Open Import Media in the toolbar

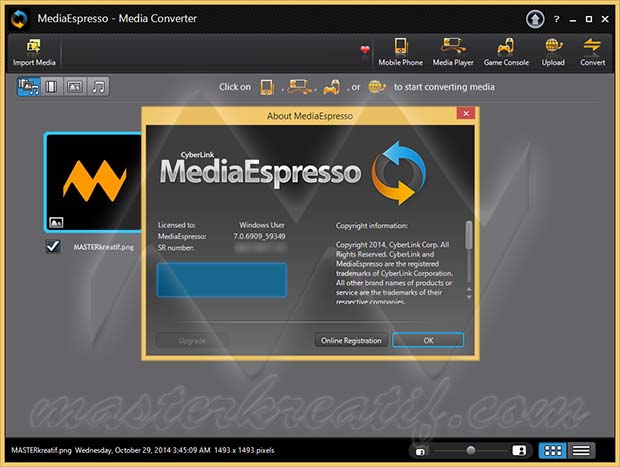pos(34,52)
